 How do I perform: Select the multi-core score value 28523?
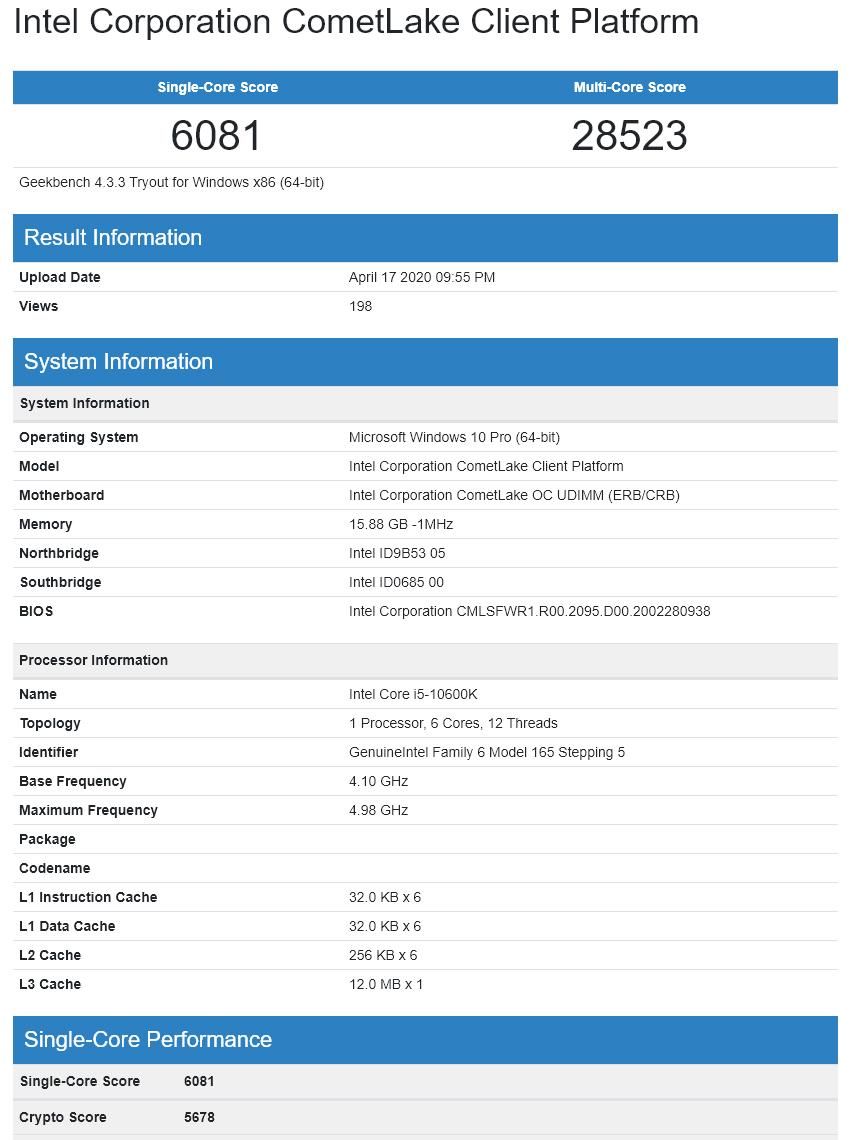tap(630, 136)
